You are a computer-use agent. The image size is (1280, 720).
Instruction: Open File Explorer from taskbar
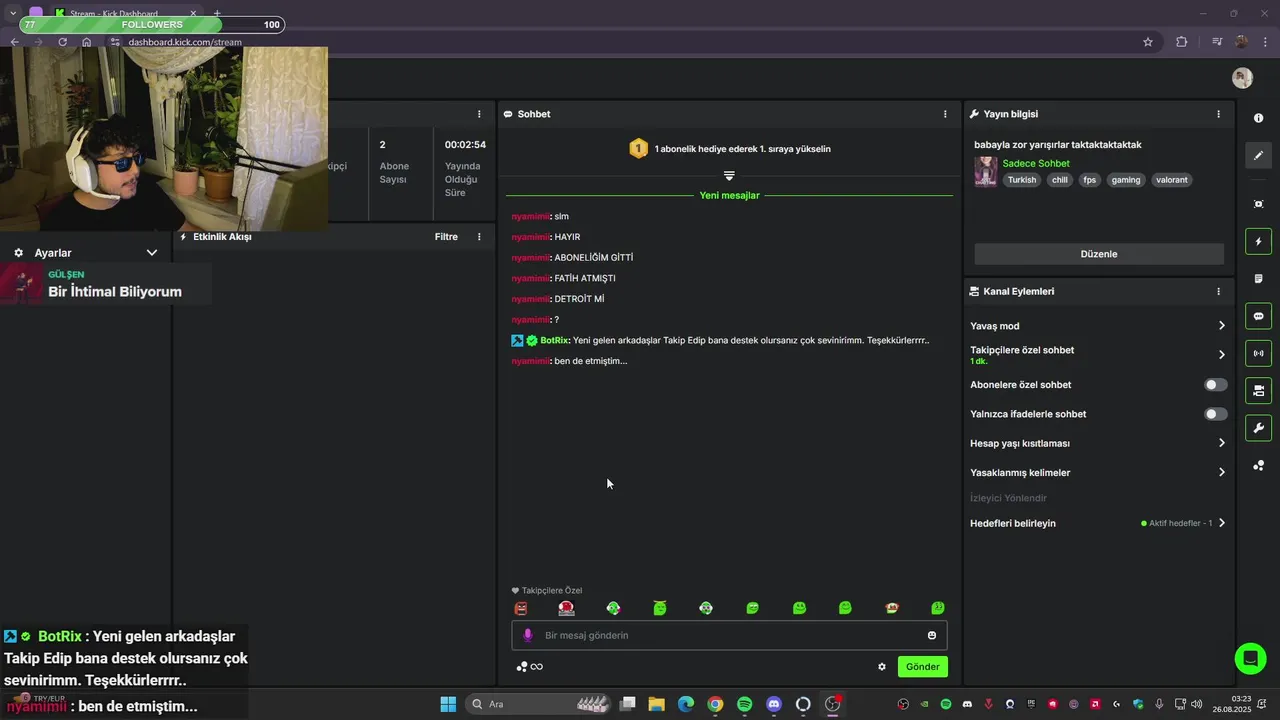(x=657, y=704)
